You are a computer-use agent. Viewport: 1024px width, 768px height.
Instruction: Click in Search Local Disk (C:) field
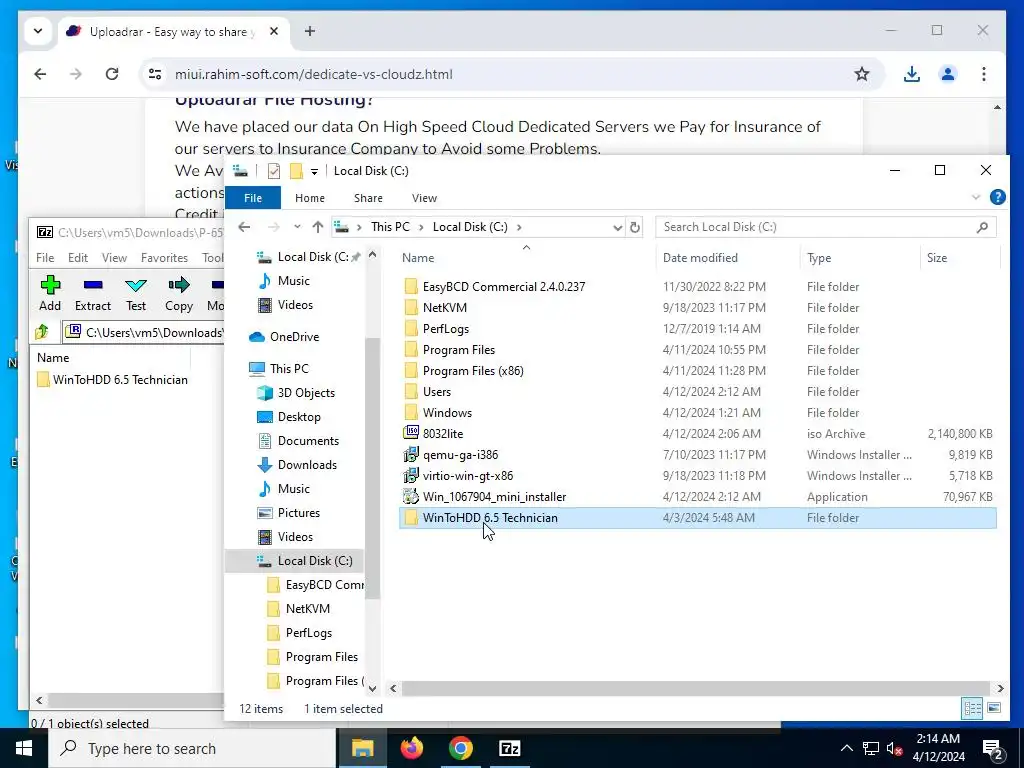pyautogui.click(x=825, y=227)
